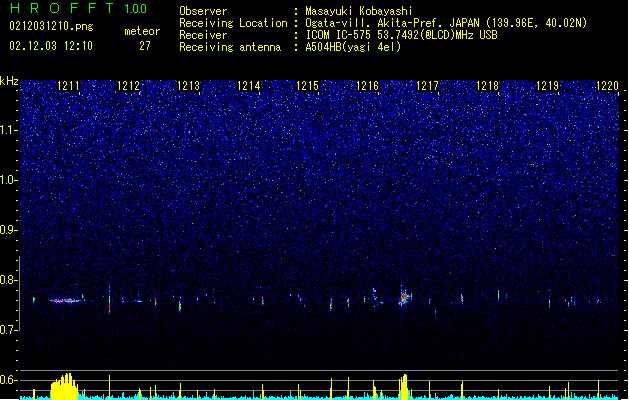Click the 1.0 kHz frequency label
The image size is (629, 400).
[x=9, y=180]
